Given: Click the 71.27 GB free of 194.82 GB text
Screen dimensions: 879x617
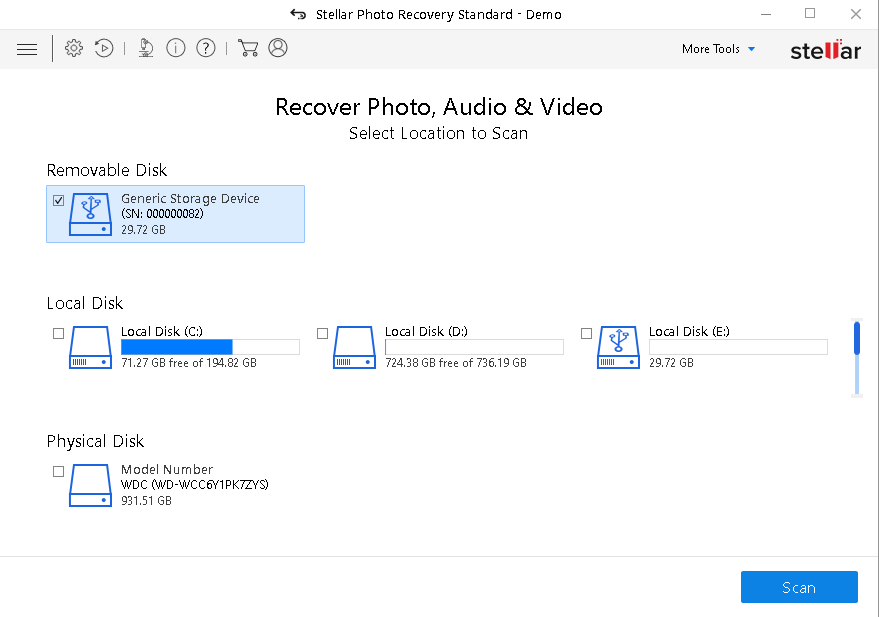Looking at the screenshot, I should tap(189, 363).
